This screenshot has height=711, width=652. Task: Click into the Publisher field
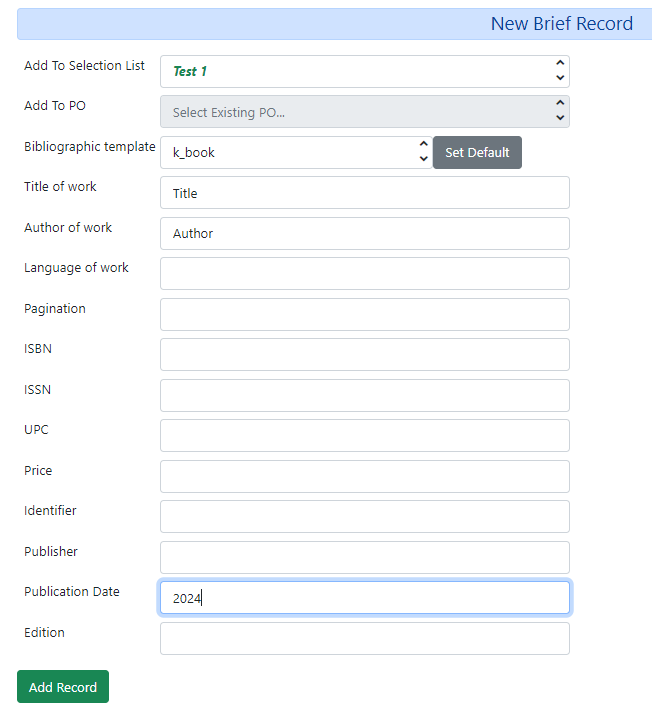point(364,557)
